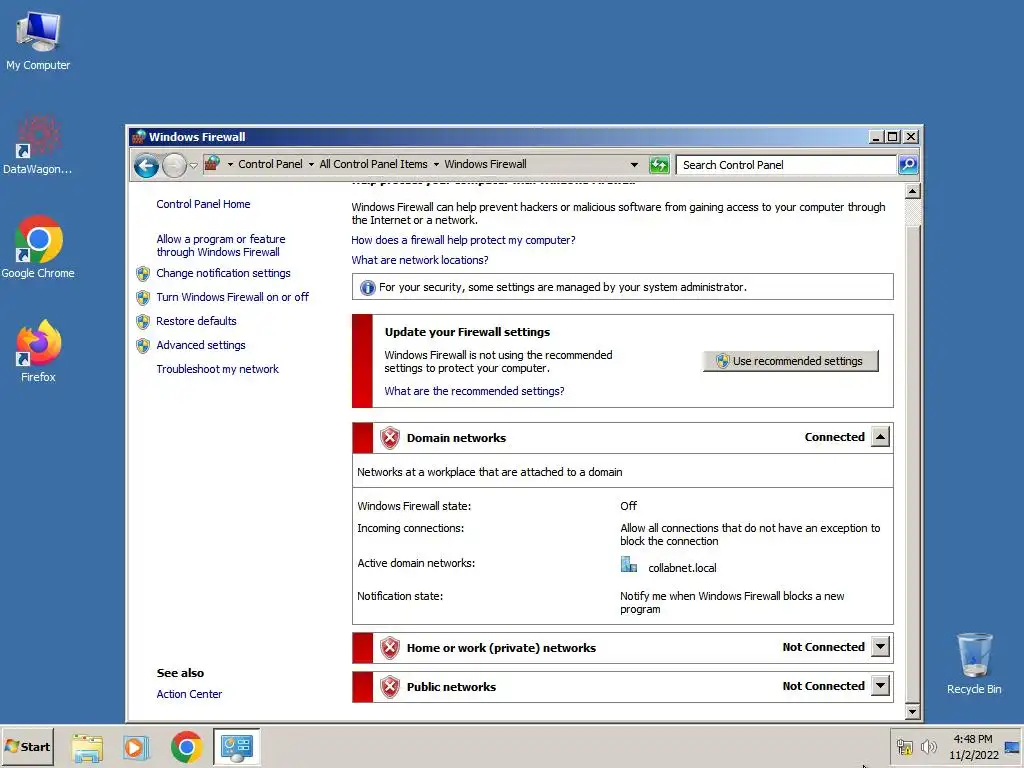Screen dimensions: 1024x768
Task: Click the collabnet.local network name
Action: pos(682,568)
